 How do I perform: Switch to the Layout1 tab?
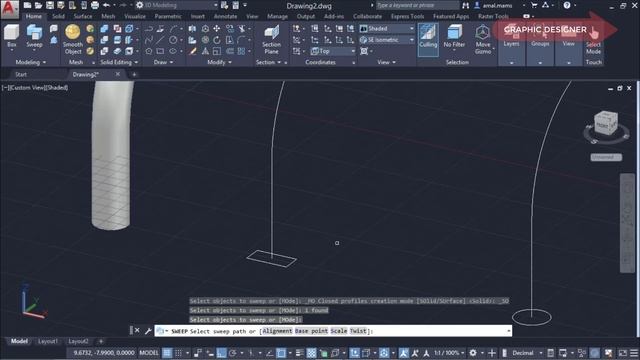[x=48, y=341]
